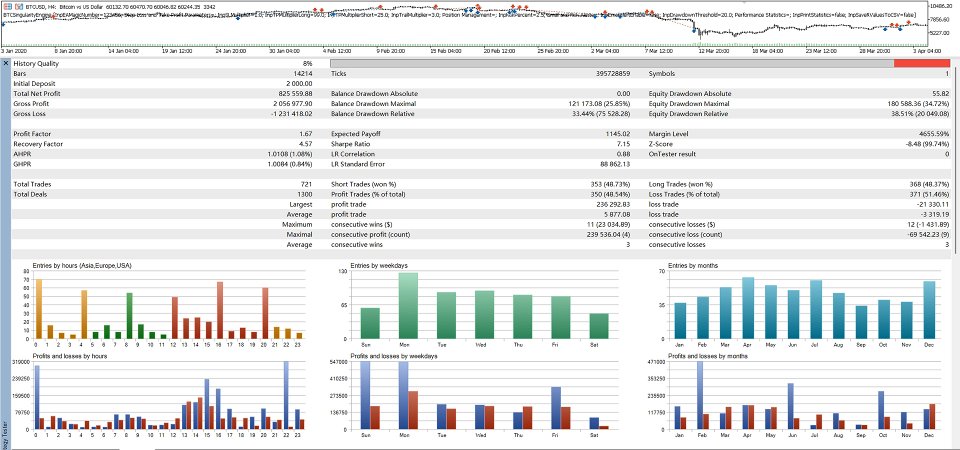Click the gray part of History Quality bar
Image resolution: width=960 pixels, height=450 pixels.
pos(612,63)
